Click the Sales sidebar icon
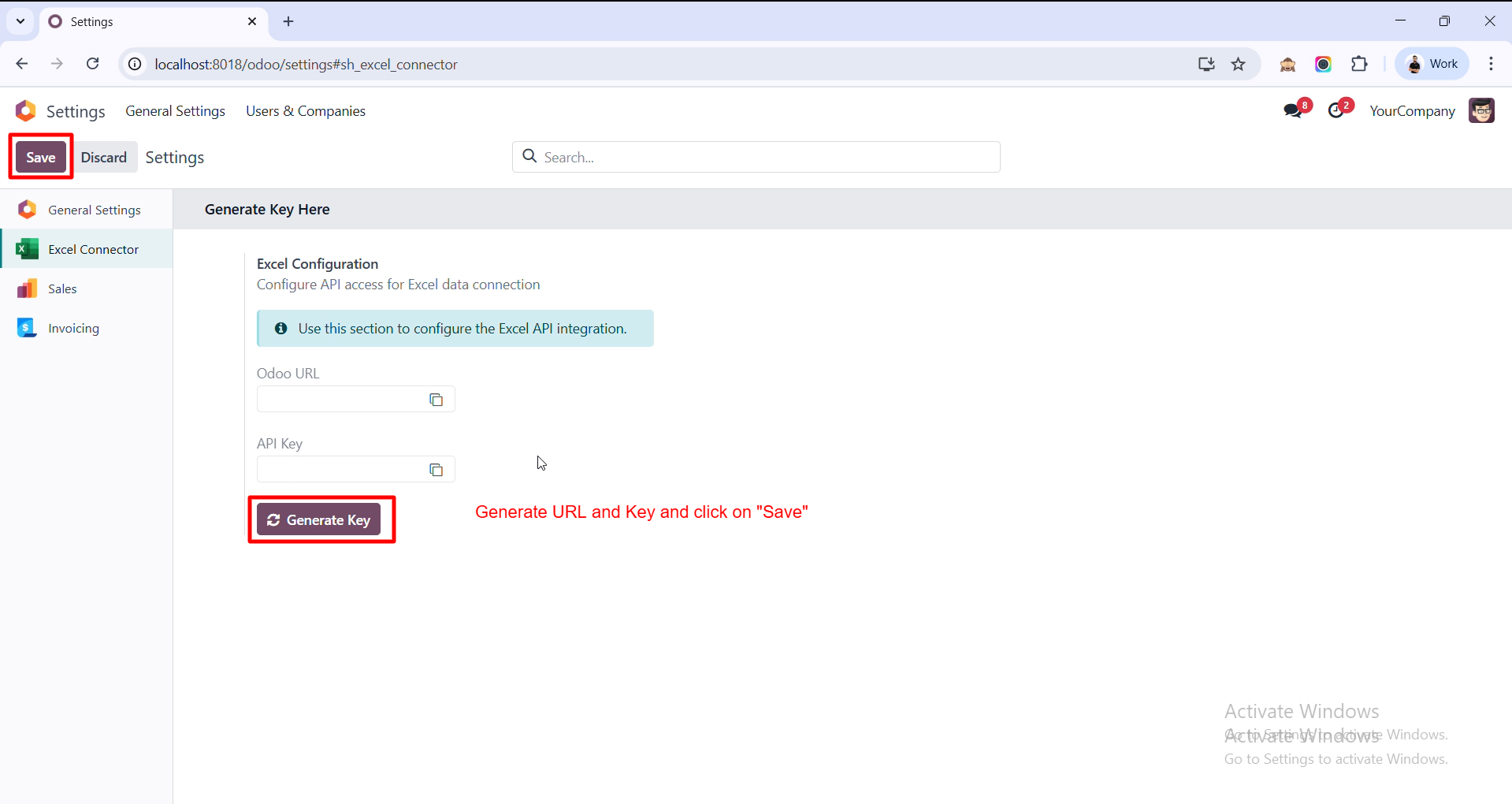Image resolution: width=1512 pixels, height=804 pixels. pos(28,288)
